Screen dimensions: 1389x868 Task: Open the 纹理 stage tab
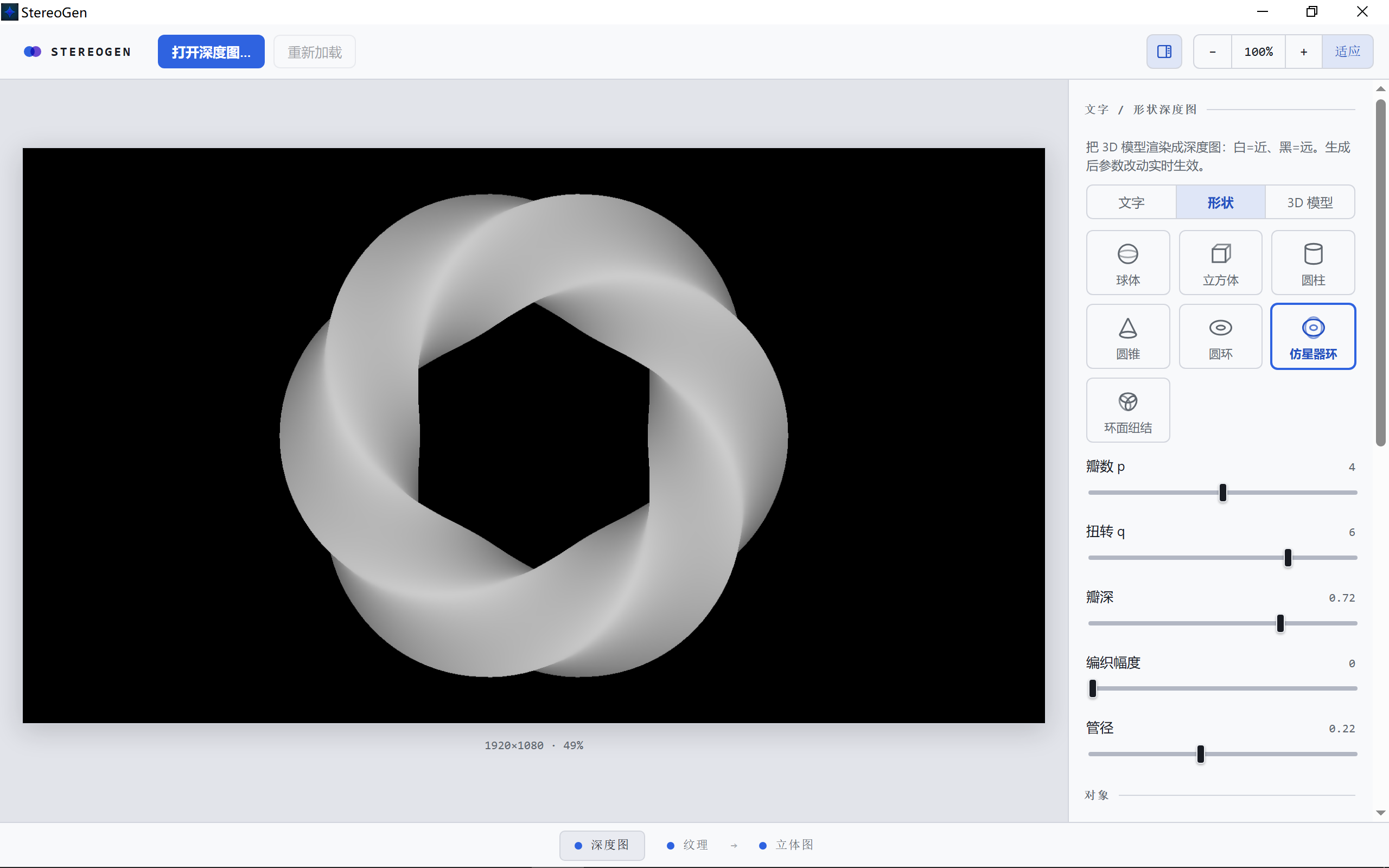687,845
